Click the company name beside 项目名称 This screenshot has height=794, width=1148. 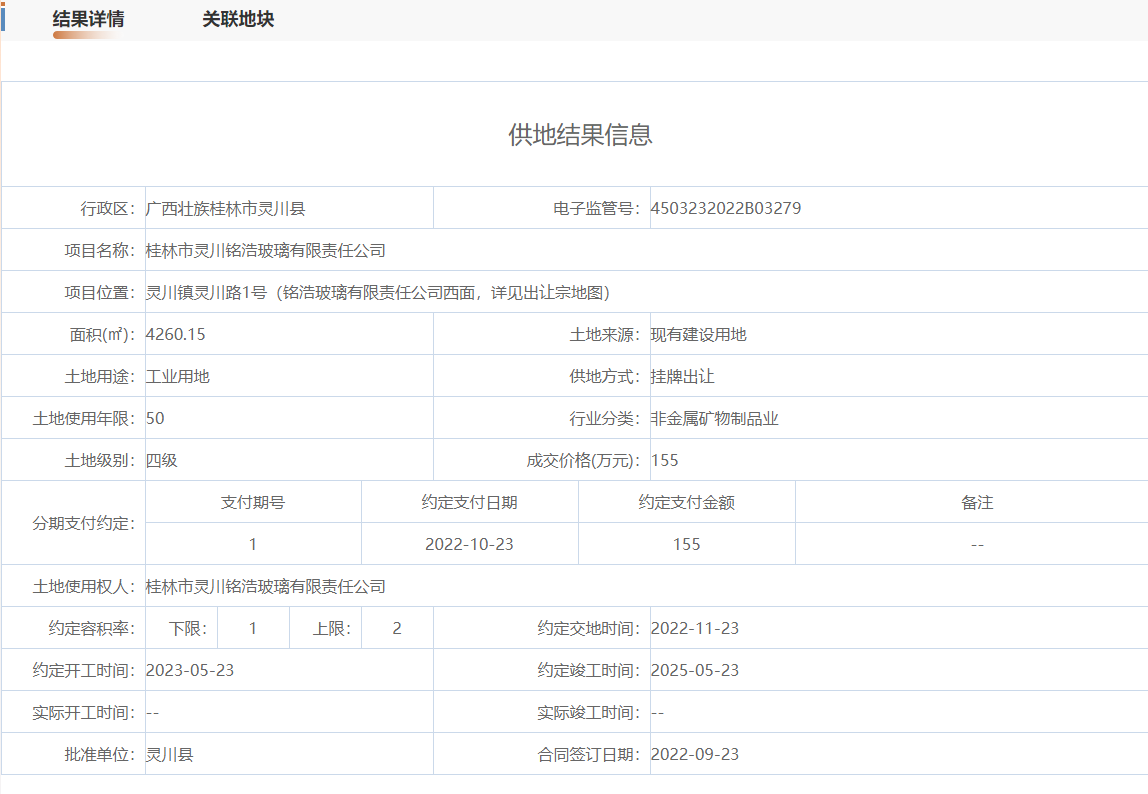pyautogui.click(x=265, y=251)
